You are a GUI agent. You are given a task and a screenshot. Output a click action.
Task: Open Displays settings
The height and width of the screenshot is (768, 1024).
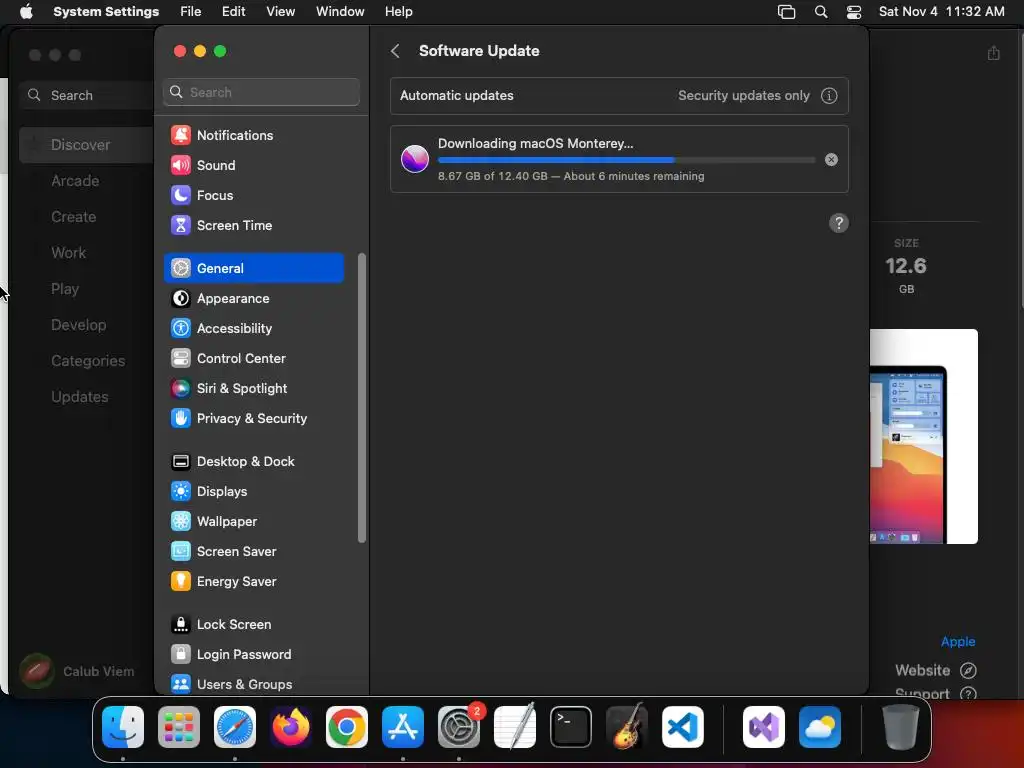[x=253, y=492]
